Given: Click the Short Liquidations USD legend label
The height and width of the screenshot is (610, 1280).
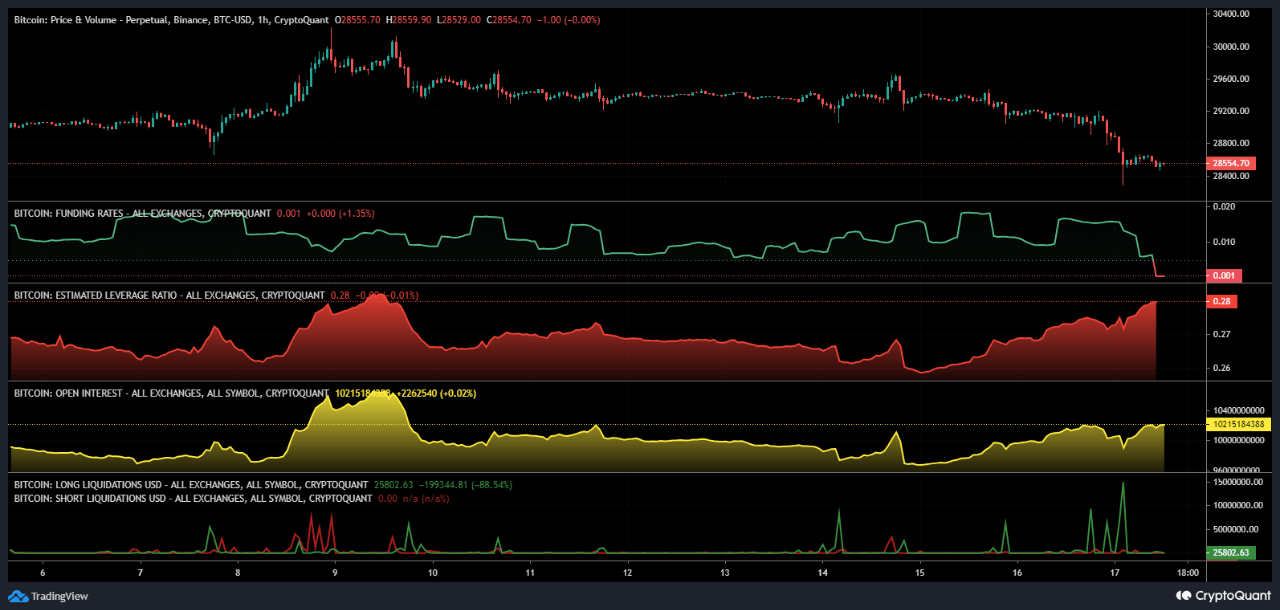Looking at the screenshot, I should 194,497.
